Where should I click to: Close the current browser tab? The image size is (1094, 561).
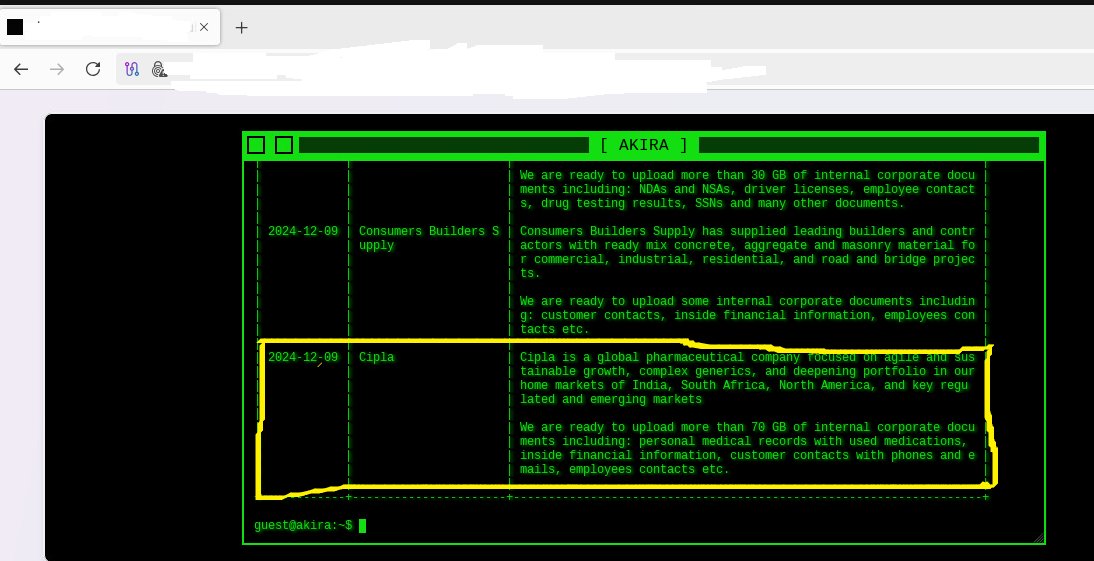(204, 27)
